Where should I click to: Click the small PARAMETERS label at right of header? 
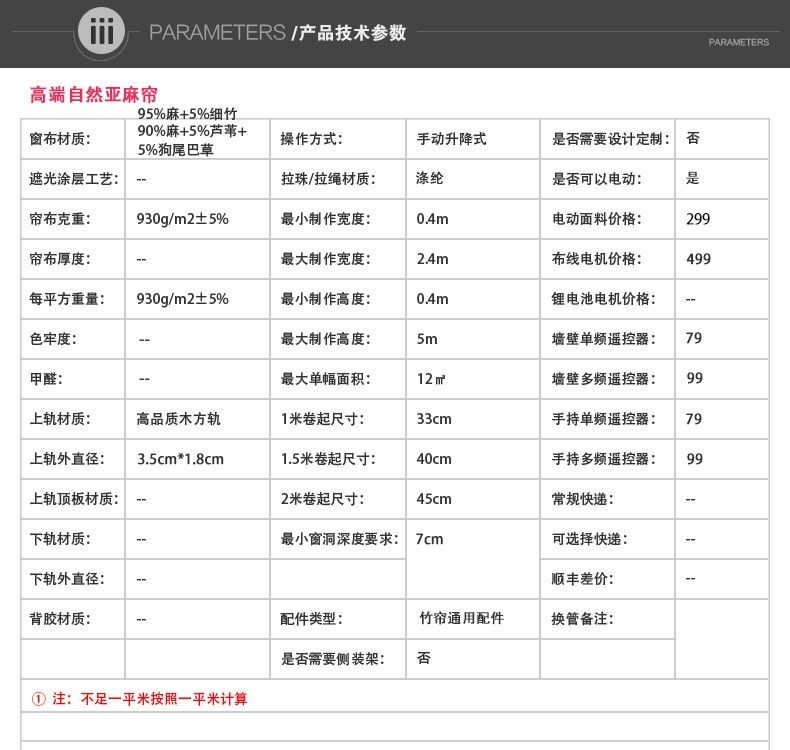click(739, 42)
